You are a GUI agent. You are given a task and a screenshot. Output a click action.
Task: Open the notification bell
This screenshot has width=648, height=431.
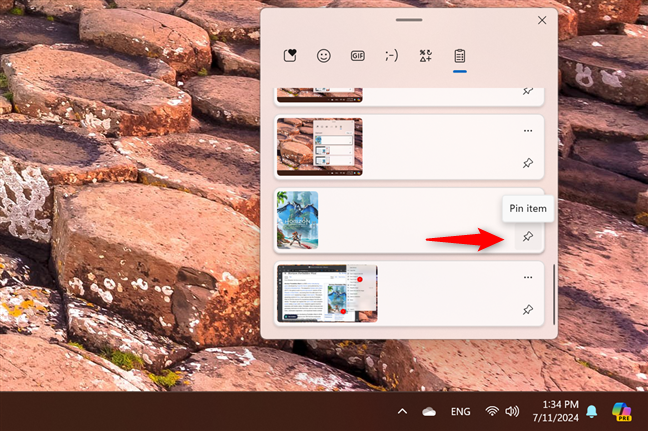point(591,412)
